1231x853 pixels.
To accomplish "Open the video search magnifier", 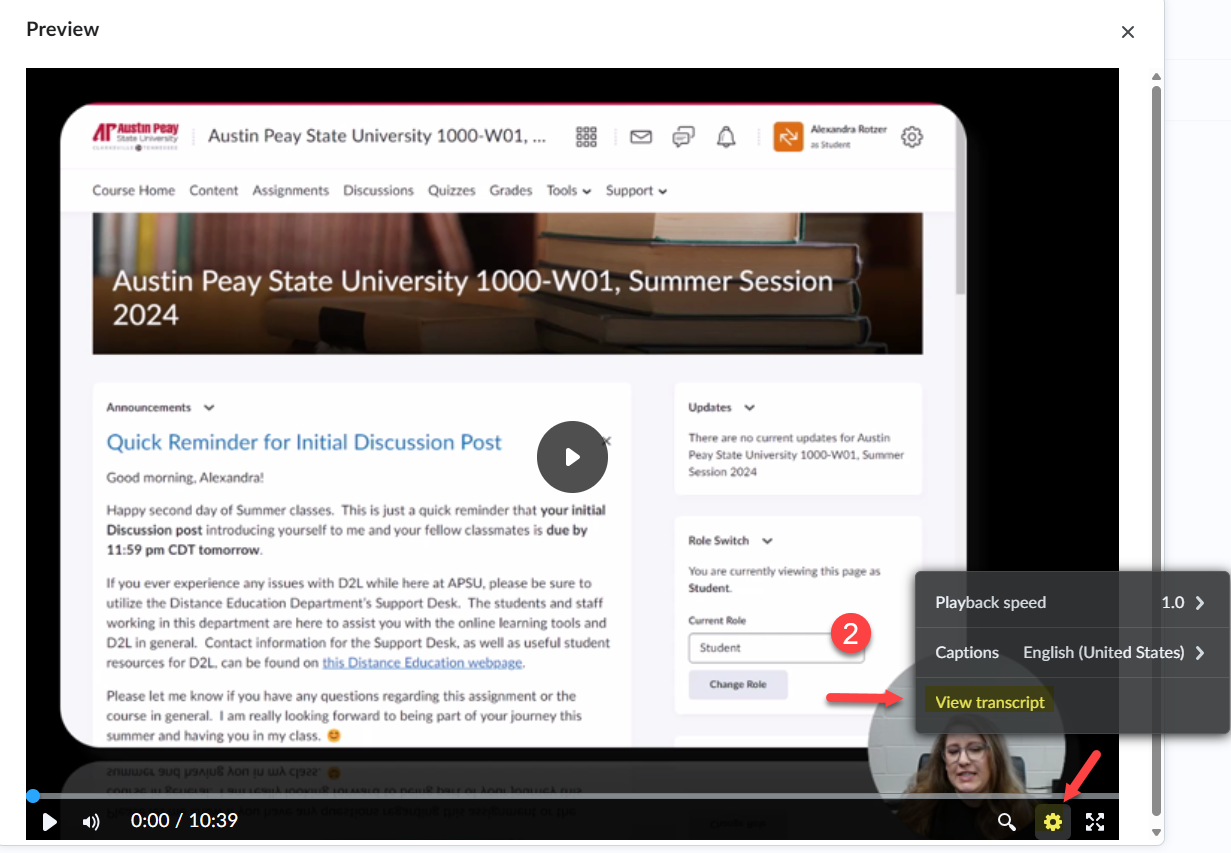I will point(1007,821).
